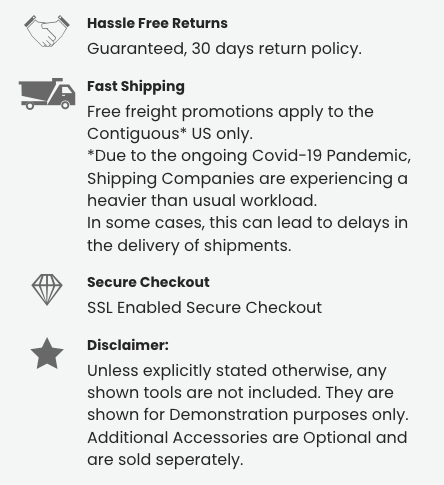444x485 pixels.
Task: Click the delivery truck shipping icon
Action: (x=47, y=94)
